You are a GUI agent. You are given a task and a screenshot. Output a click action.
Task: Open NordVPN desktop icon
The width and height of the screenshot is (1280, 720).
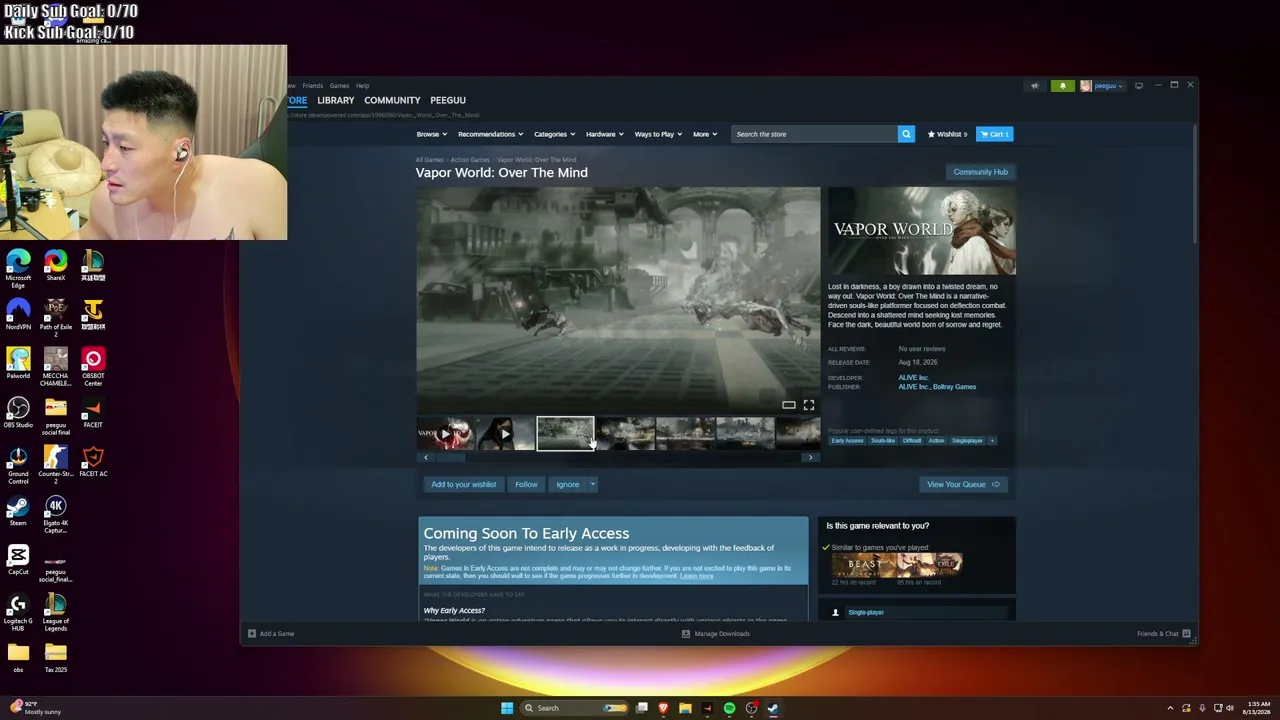[x=18, y=315]
